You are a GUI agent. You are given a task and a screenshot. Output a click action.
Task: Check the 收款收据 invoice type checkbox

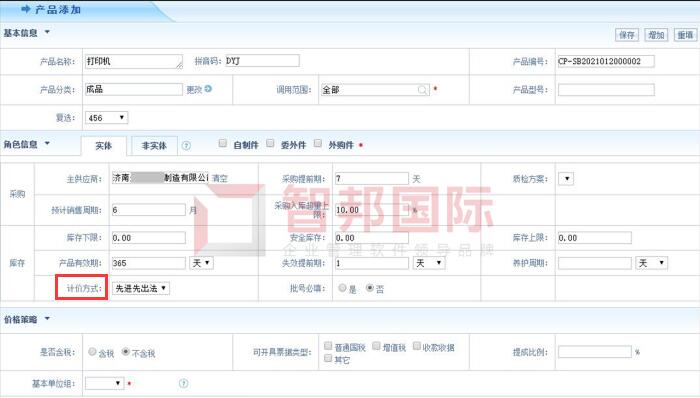click(417, 346)
